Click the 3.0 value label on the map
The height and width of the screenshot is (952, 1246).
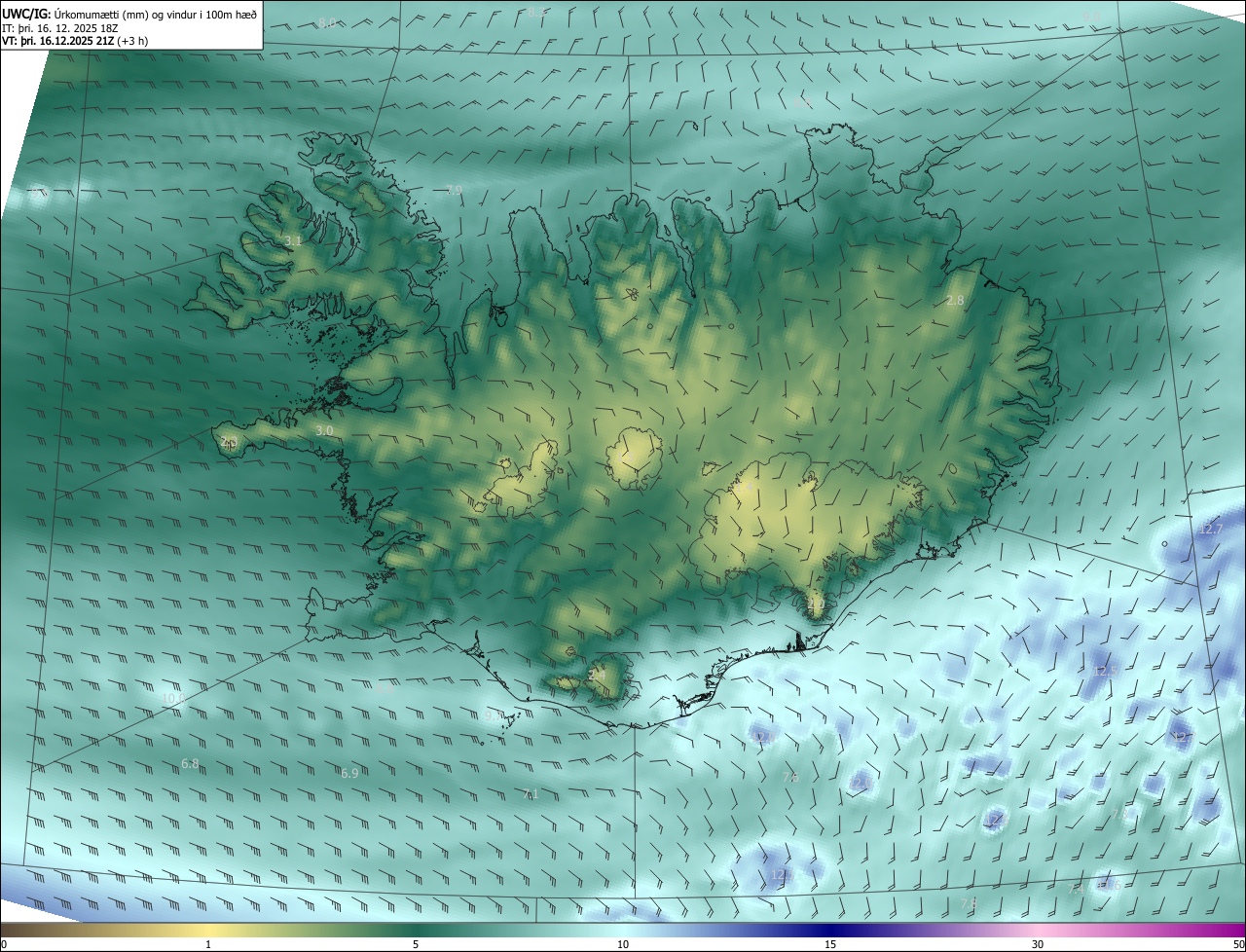324,430
